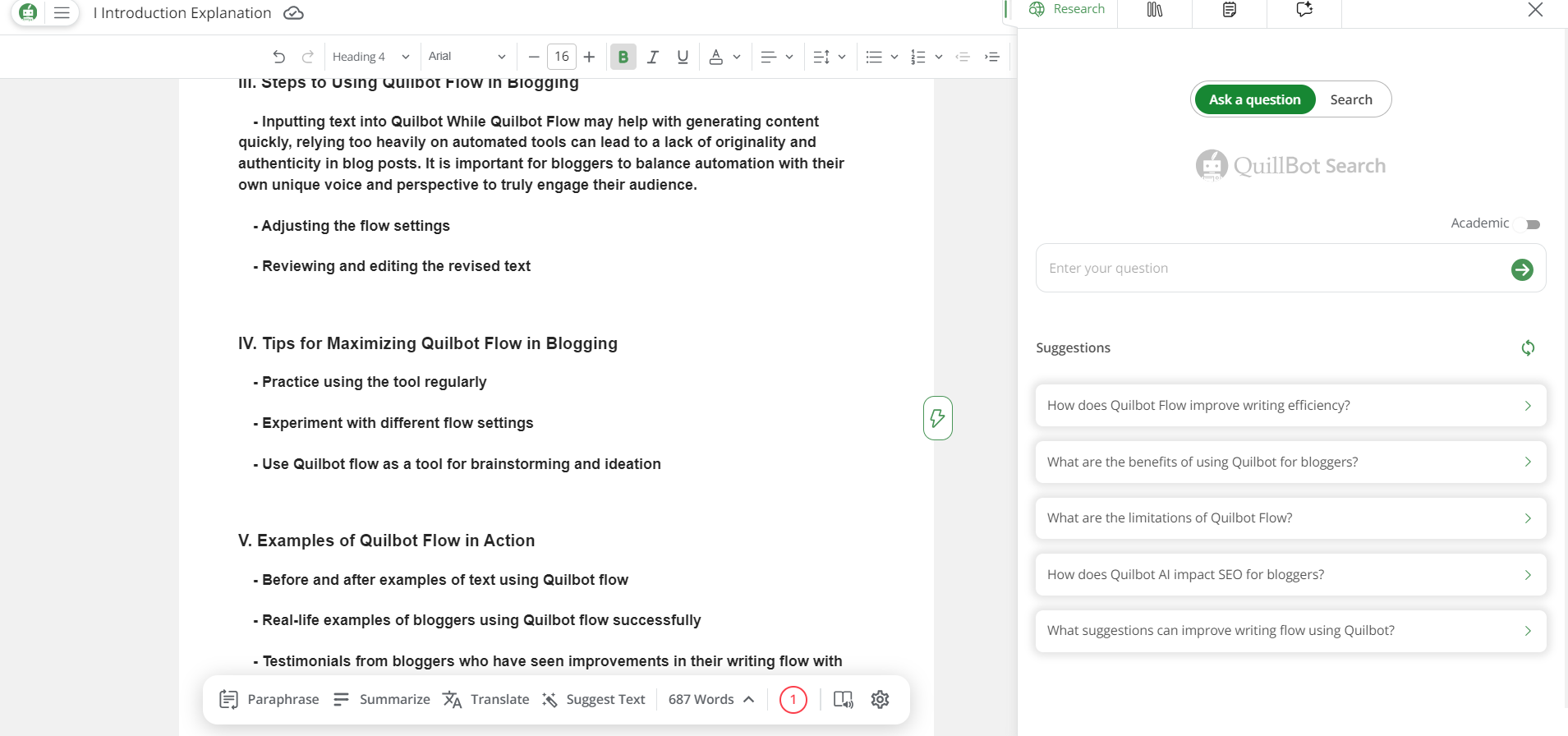Click the floating lightning flow button
Image resolution: width=1568 pixels, height=736 pixels.
tap(937, 418)
